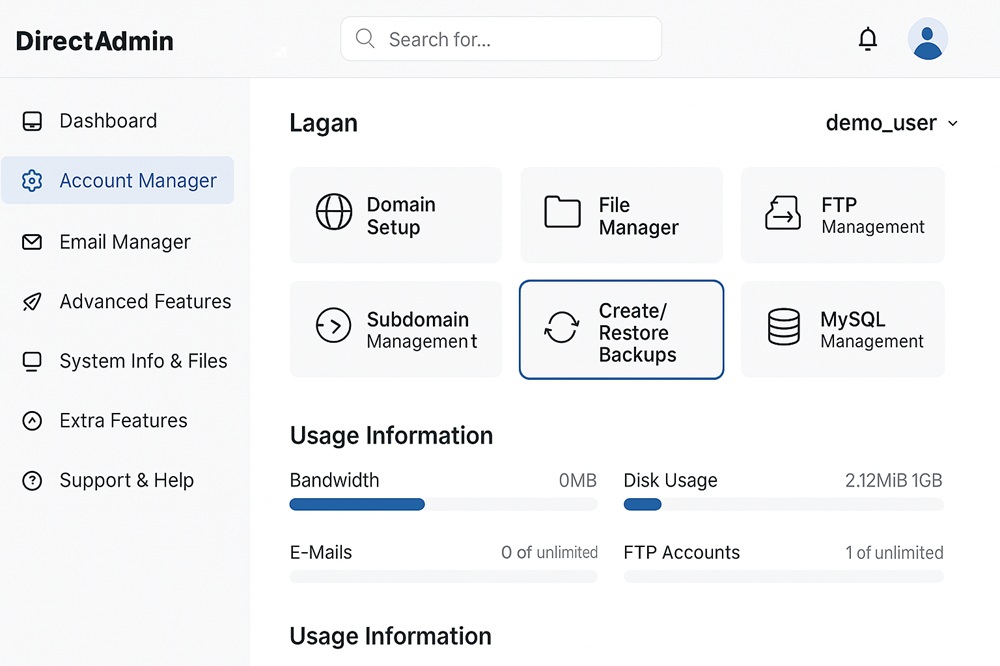This screenshot has width=1000, height=666.
Task: Click the Domain Setup globe icon
Action: (x=334, y=213)
